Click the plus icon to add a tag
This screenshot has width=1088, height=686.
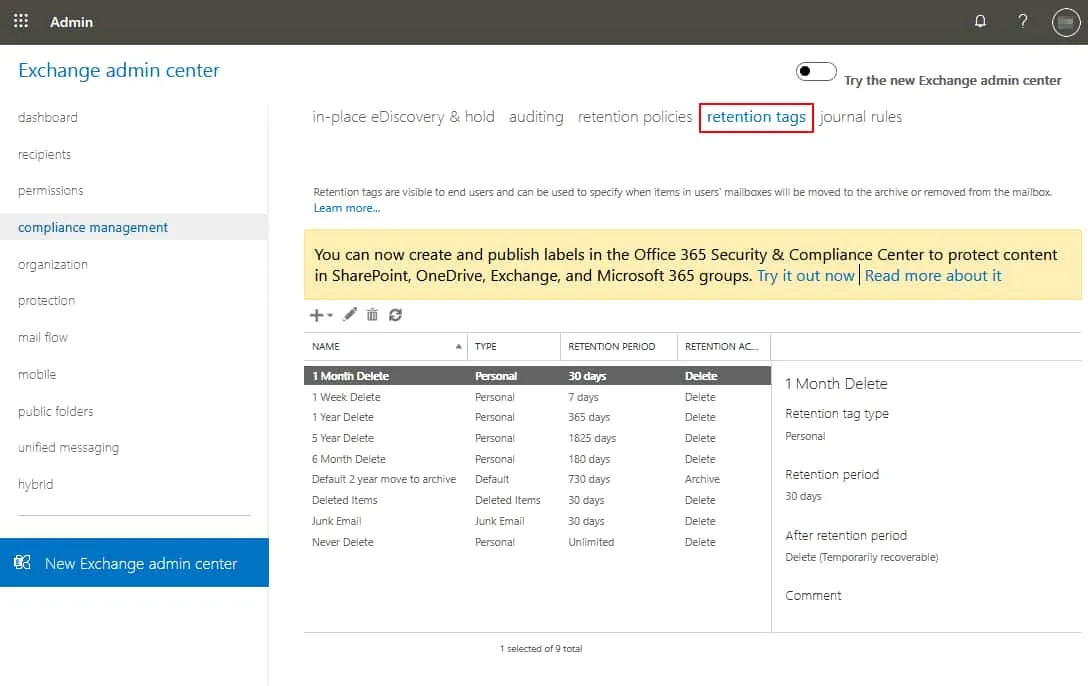[x=317, y=315]
